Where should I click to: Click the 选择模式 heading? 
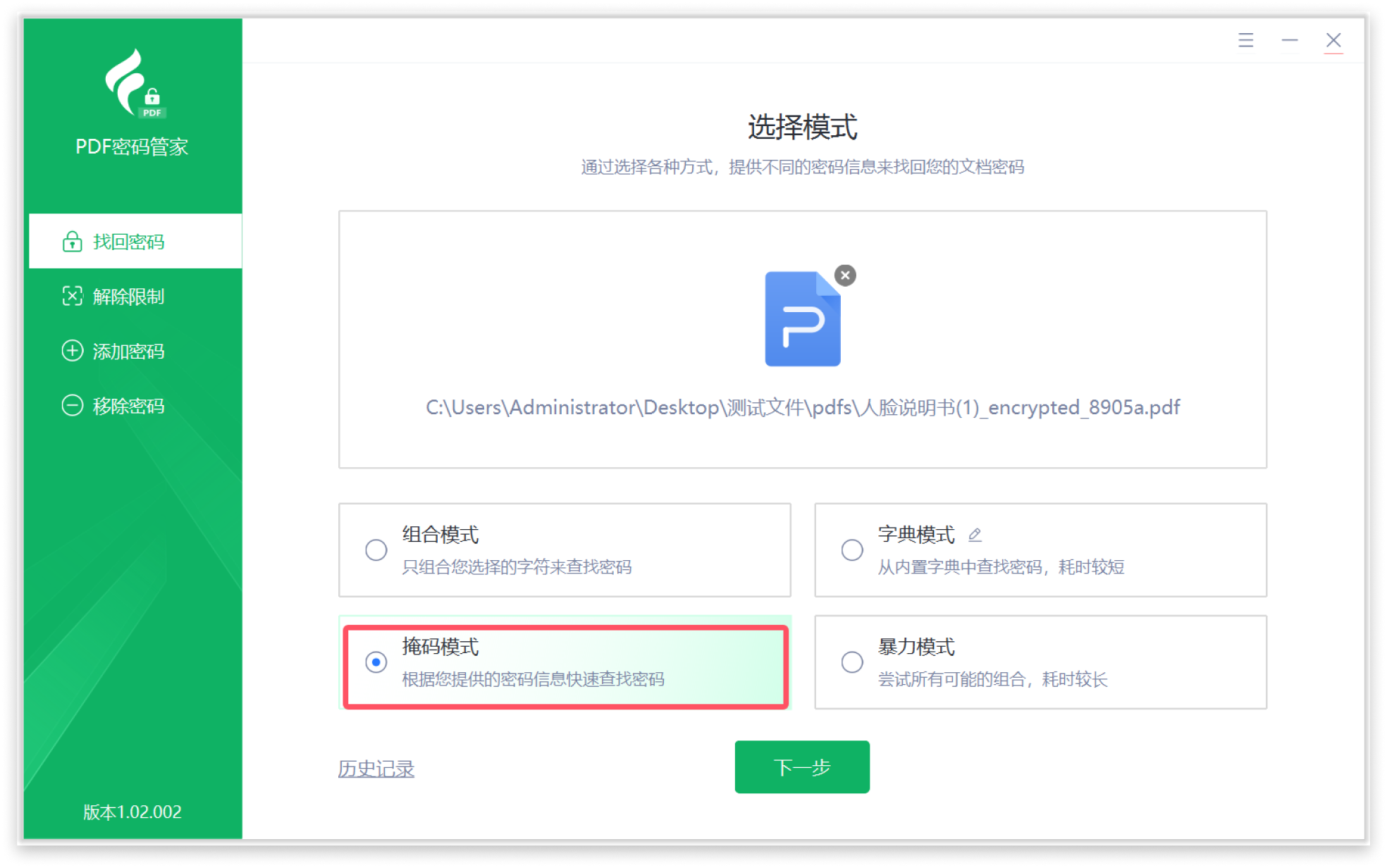click(802, 128)
